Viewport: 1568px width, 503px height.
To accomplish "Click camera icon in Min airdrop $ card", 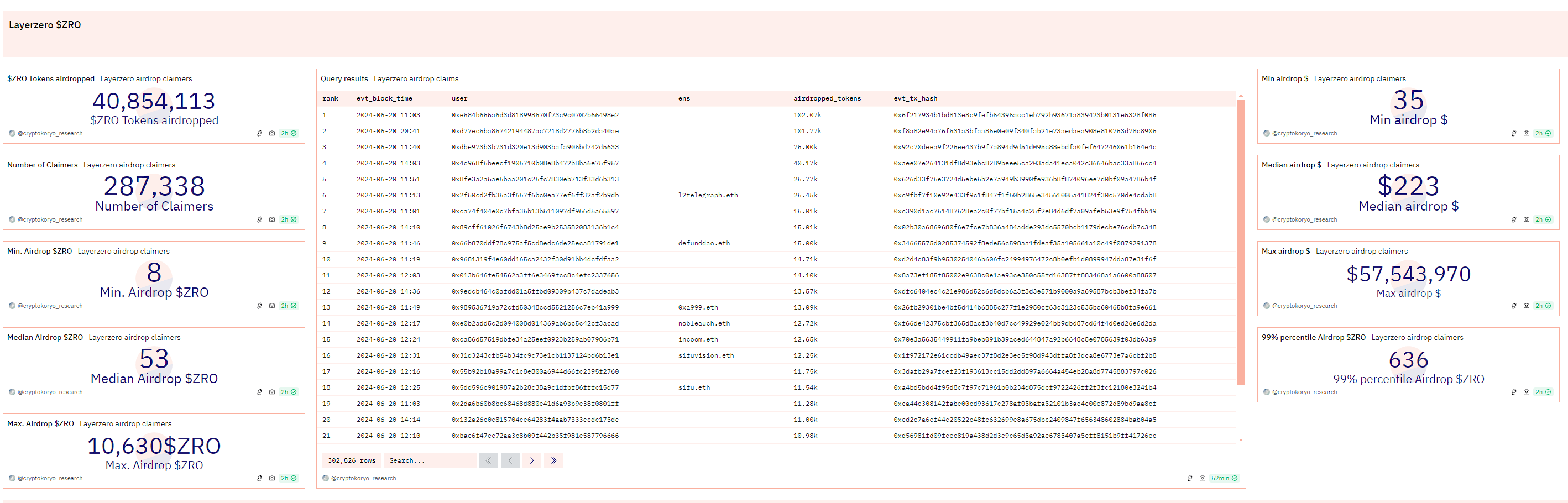I will (1527, 133).
